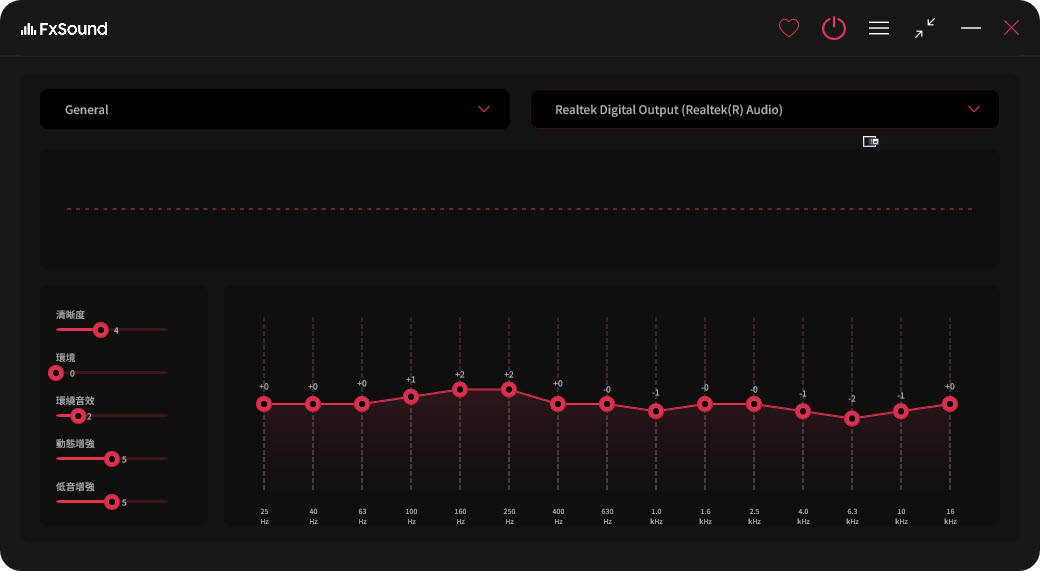
Task: Expand the General preset dropdown
Action: pos(274,109)
